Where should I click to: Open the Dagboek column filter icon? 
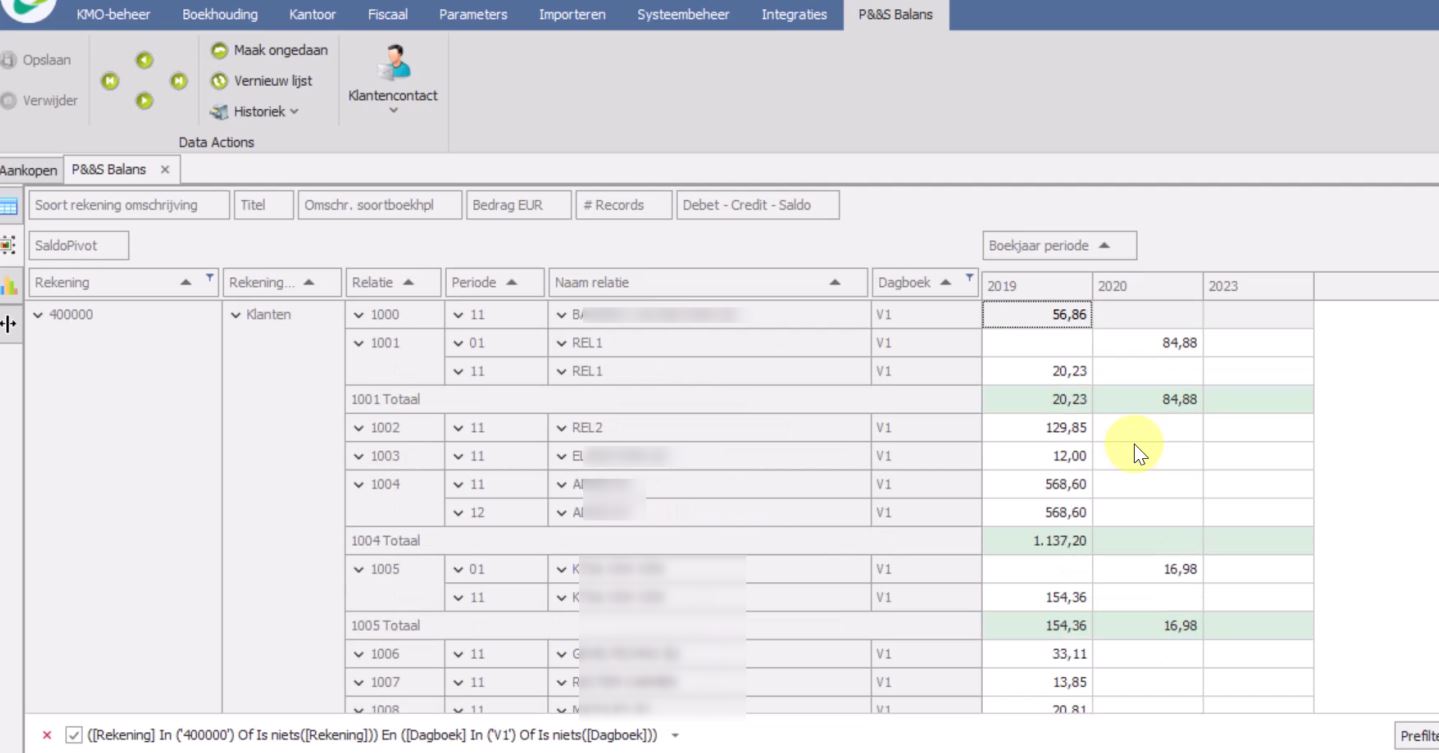point(969,278)
